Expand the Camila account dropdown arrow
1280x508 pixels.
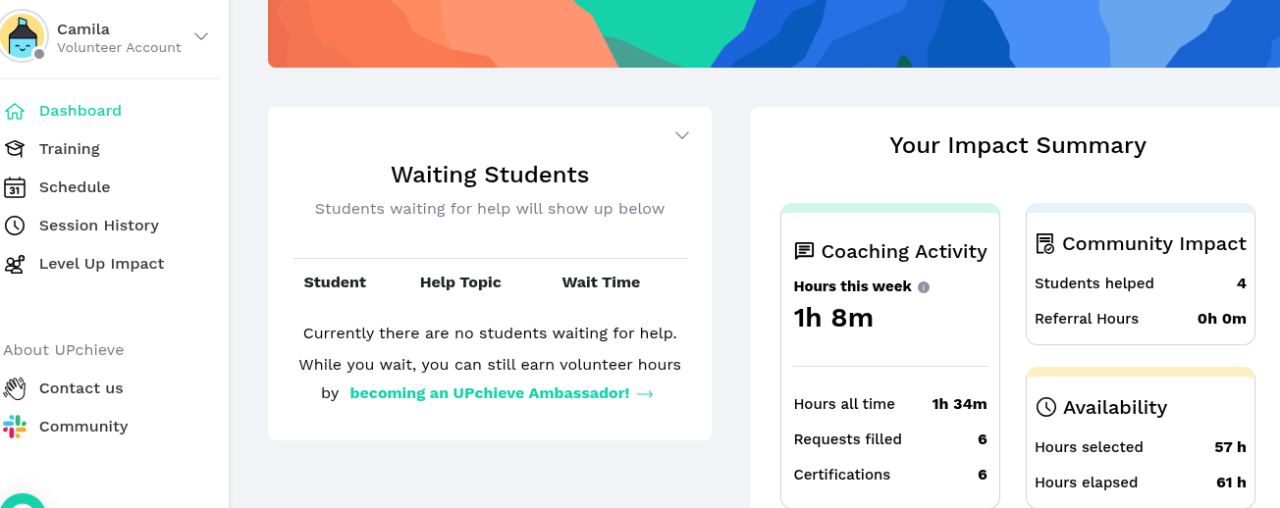[201, 36]
